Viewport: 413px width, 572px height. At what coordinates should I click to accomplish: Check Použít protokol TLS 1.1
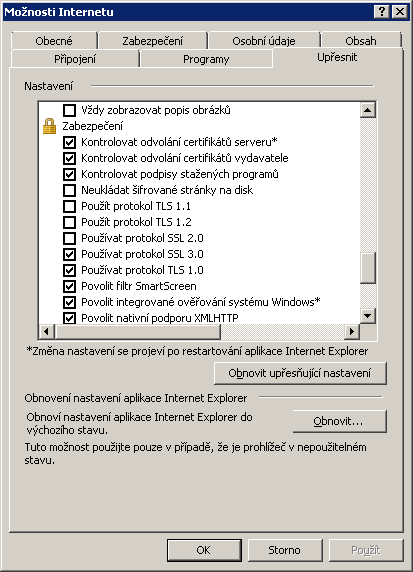tap(69, 206)
